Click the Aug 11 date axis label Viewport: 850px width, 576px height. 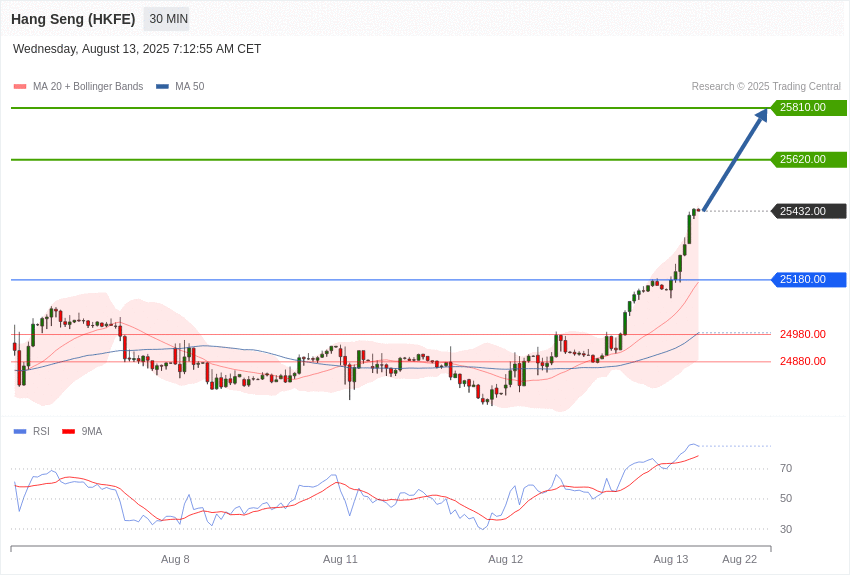pyautogui.click(x=340, y=559)
